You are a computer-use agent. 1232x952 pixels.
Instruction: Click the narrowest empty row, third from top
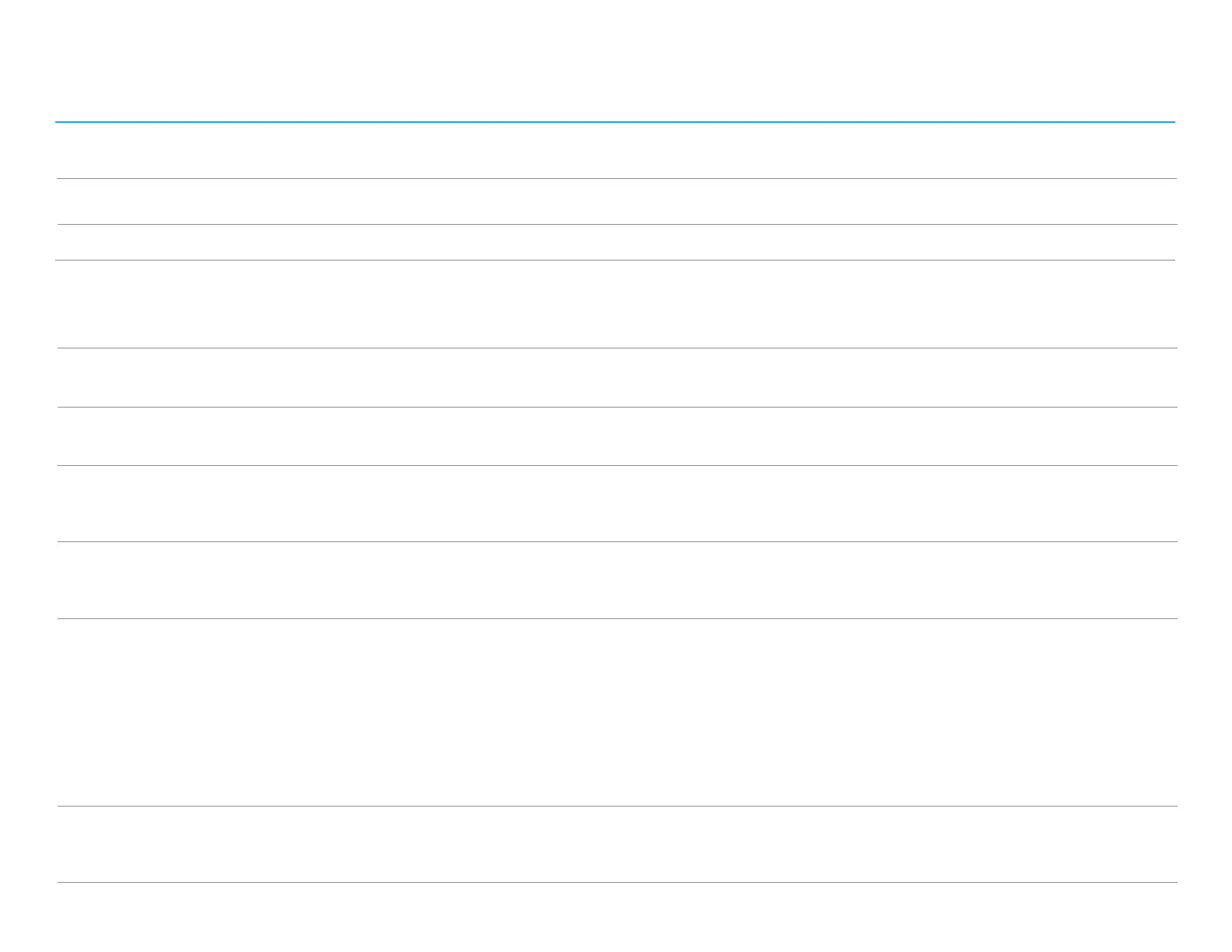click(614, 243)
